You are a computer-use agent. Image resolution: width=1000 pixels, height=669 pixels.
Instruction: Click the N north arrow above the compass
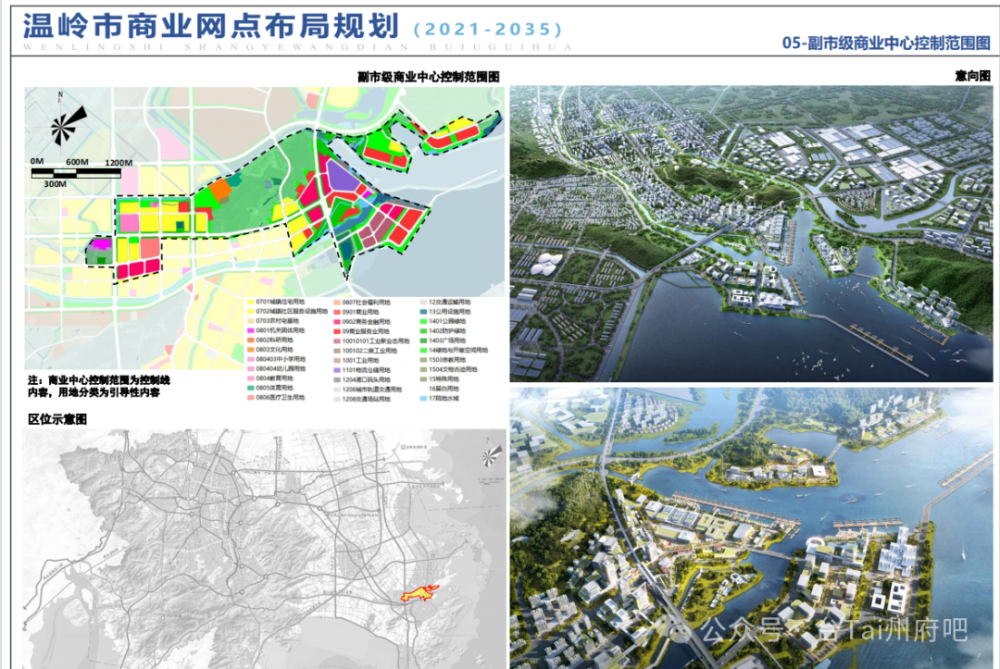pyautogui.click(x=60, y=95)
